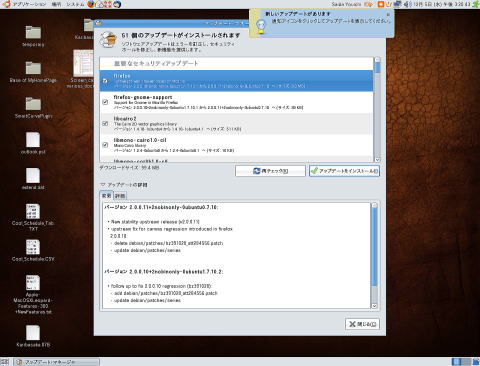
Task: Click the 閉じる close button
Action: pos(362,324)
